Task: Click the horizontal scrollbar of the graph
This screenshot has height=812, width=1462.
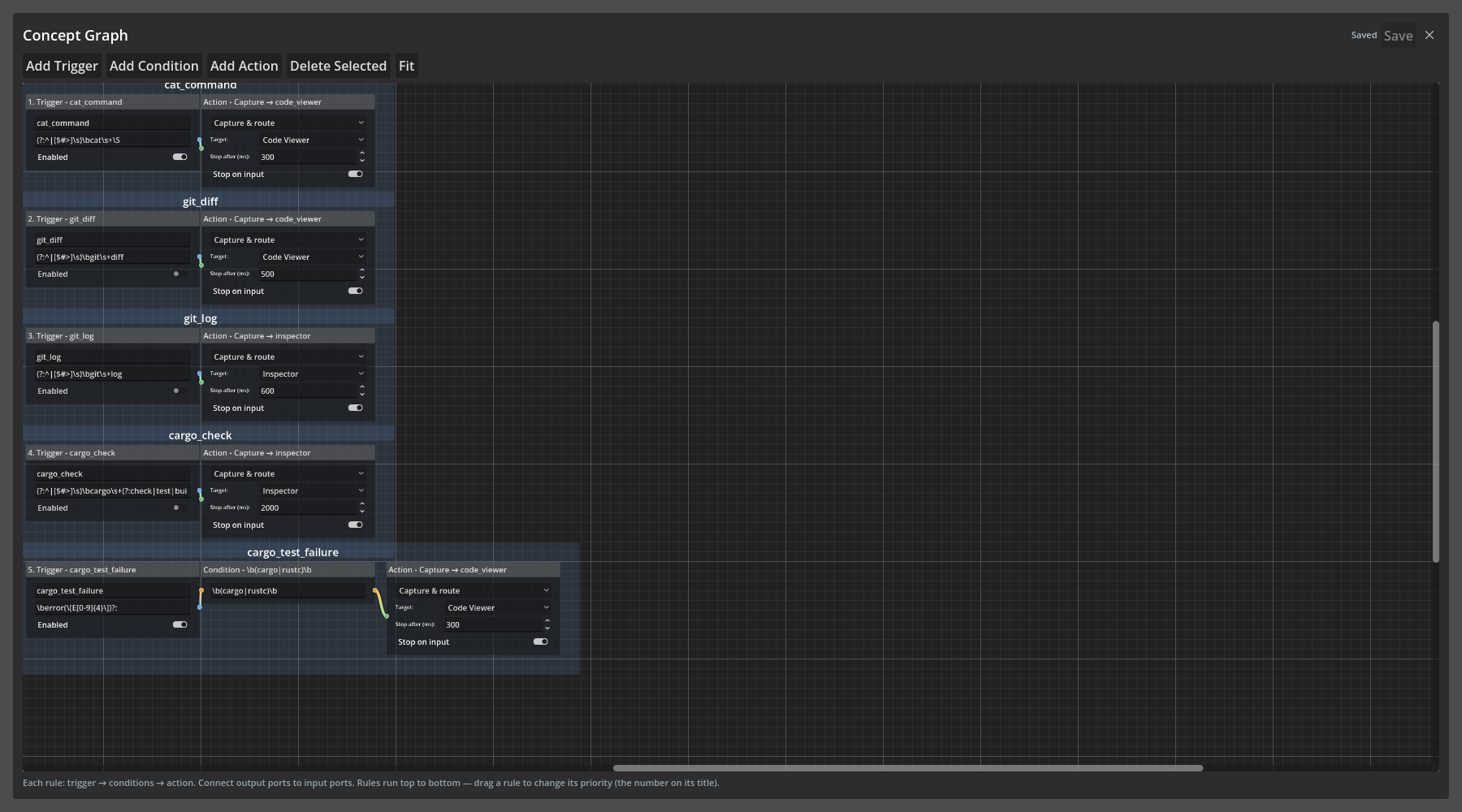Action: point(908,767)
